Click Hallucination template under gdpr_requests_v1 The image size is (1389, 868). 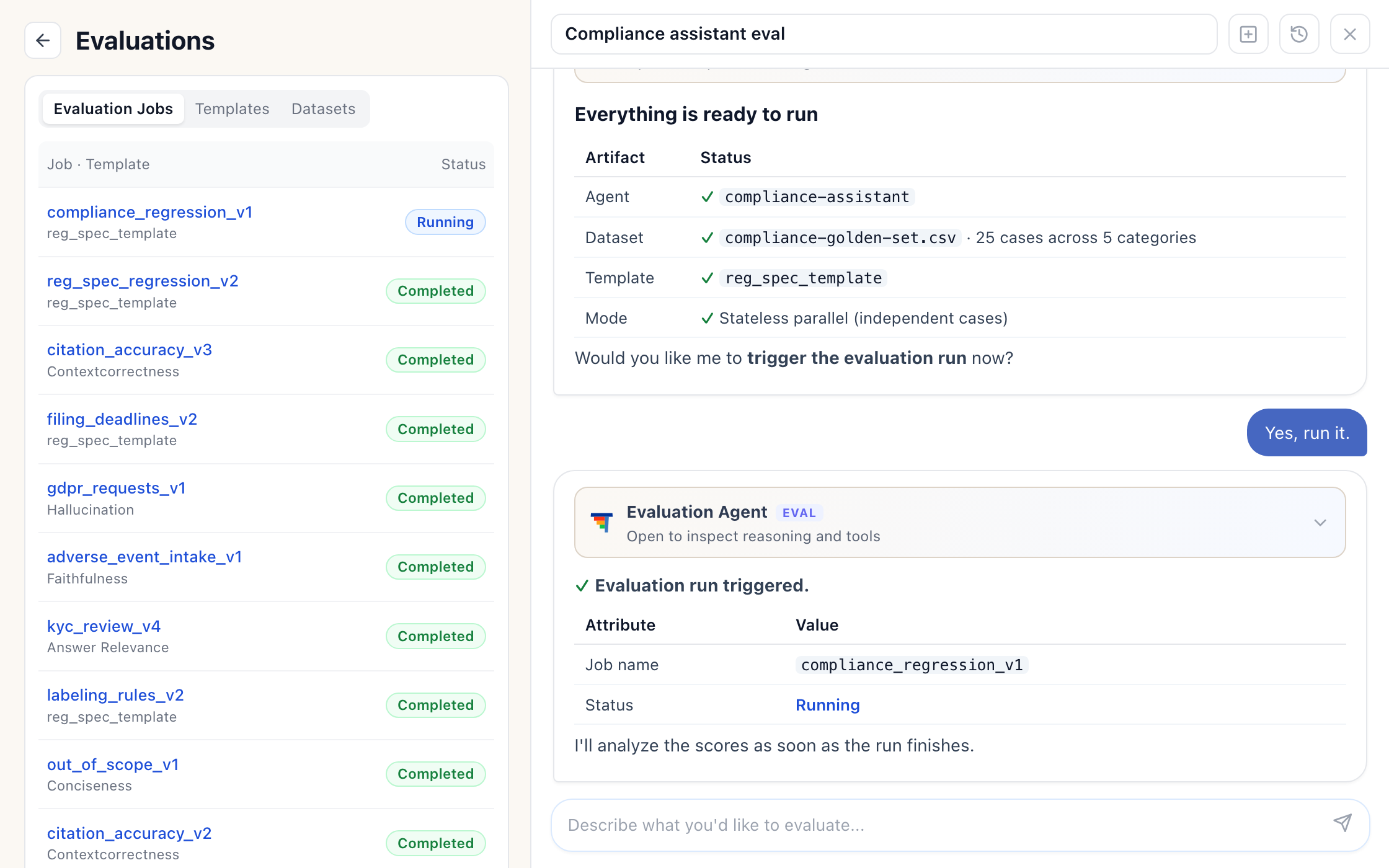click(91, 510)
